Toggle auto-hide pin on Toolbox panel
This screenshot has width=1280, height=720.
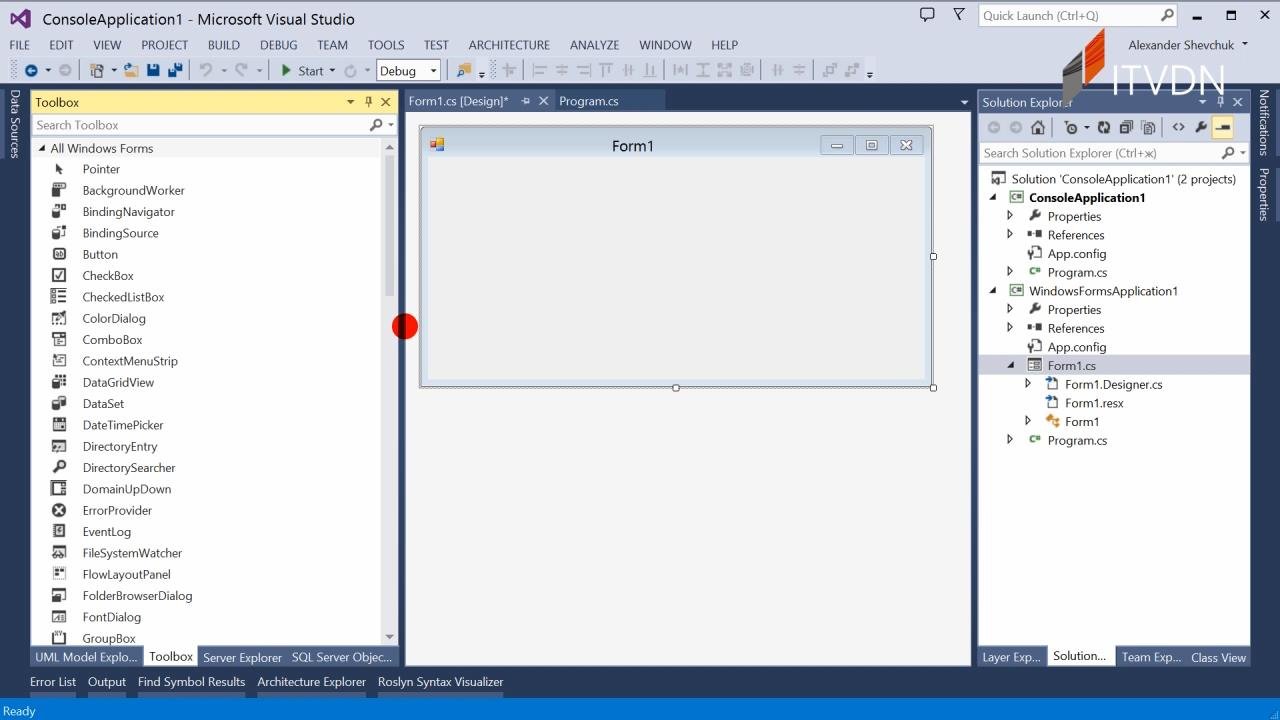click(368, 102)
